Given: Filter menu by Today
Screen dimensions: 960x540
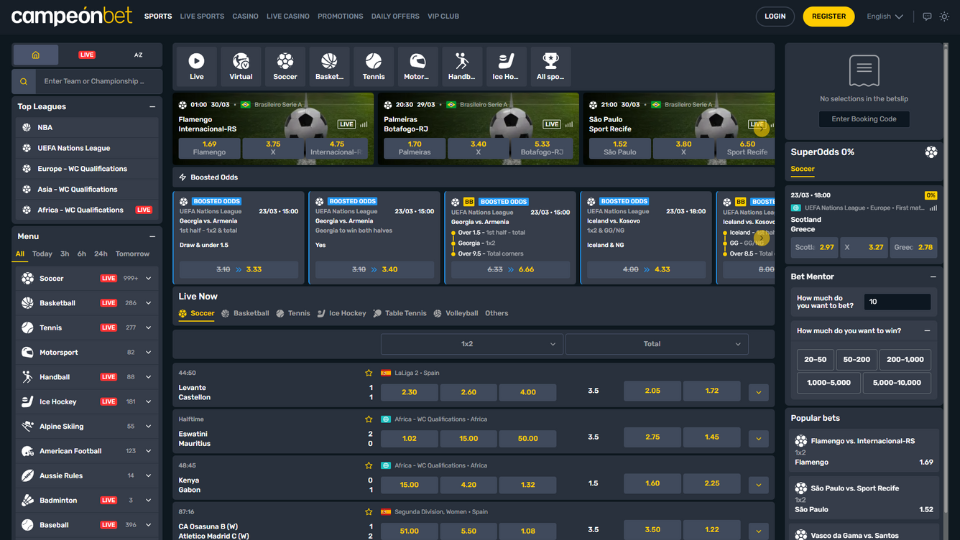Looking at the screenshot, I should (42, 254).
